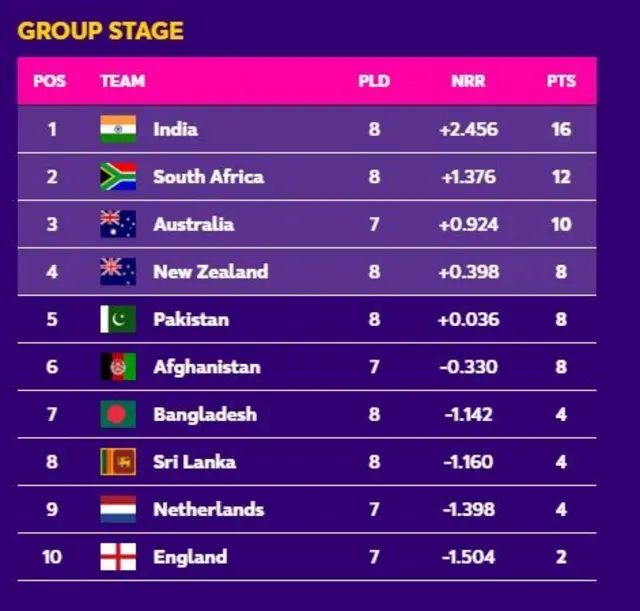This screenshot has height=611, width=640.
Task: Select the Afghanistan team name
Action: coord(206,367)
